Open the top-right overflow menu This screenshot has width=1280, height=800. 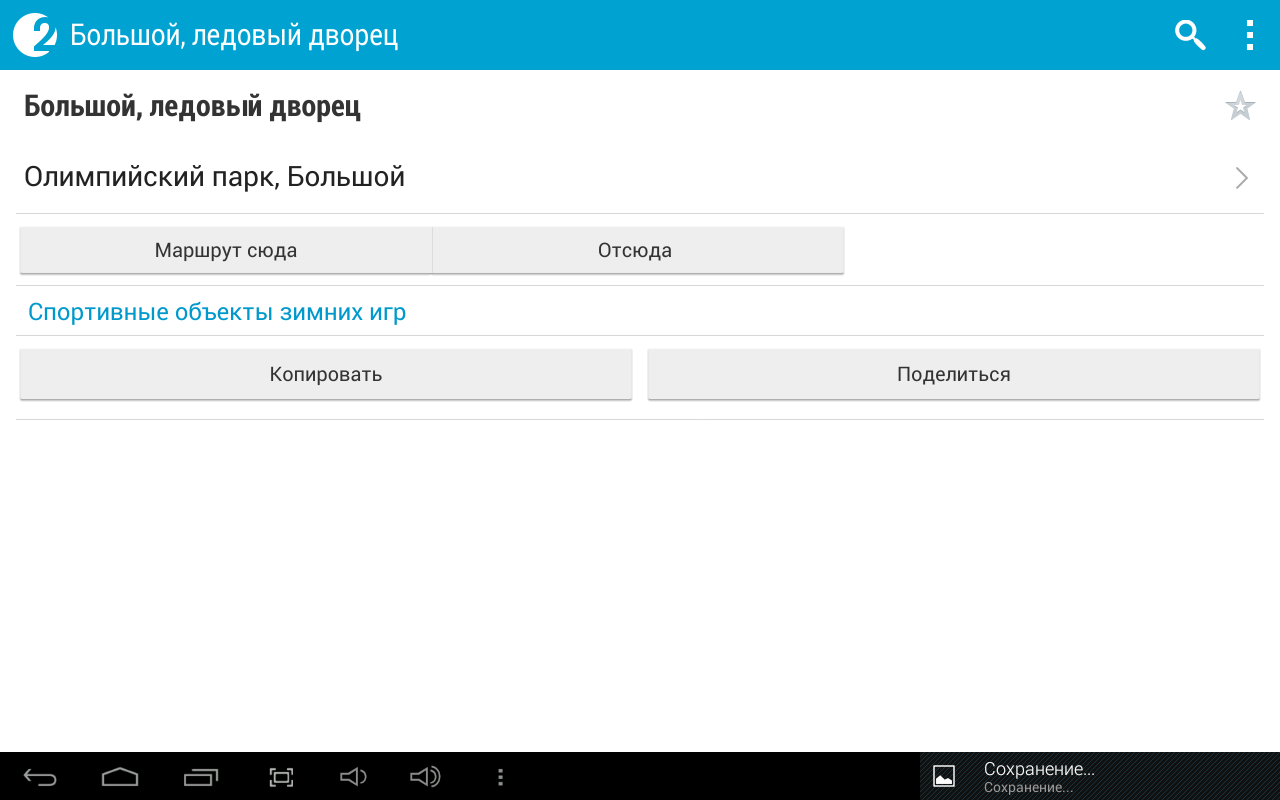pyautogui.click(x=1249, y=35)
